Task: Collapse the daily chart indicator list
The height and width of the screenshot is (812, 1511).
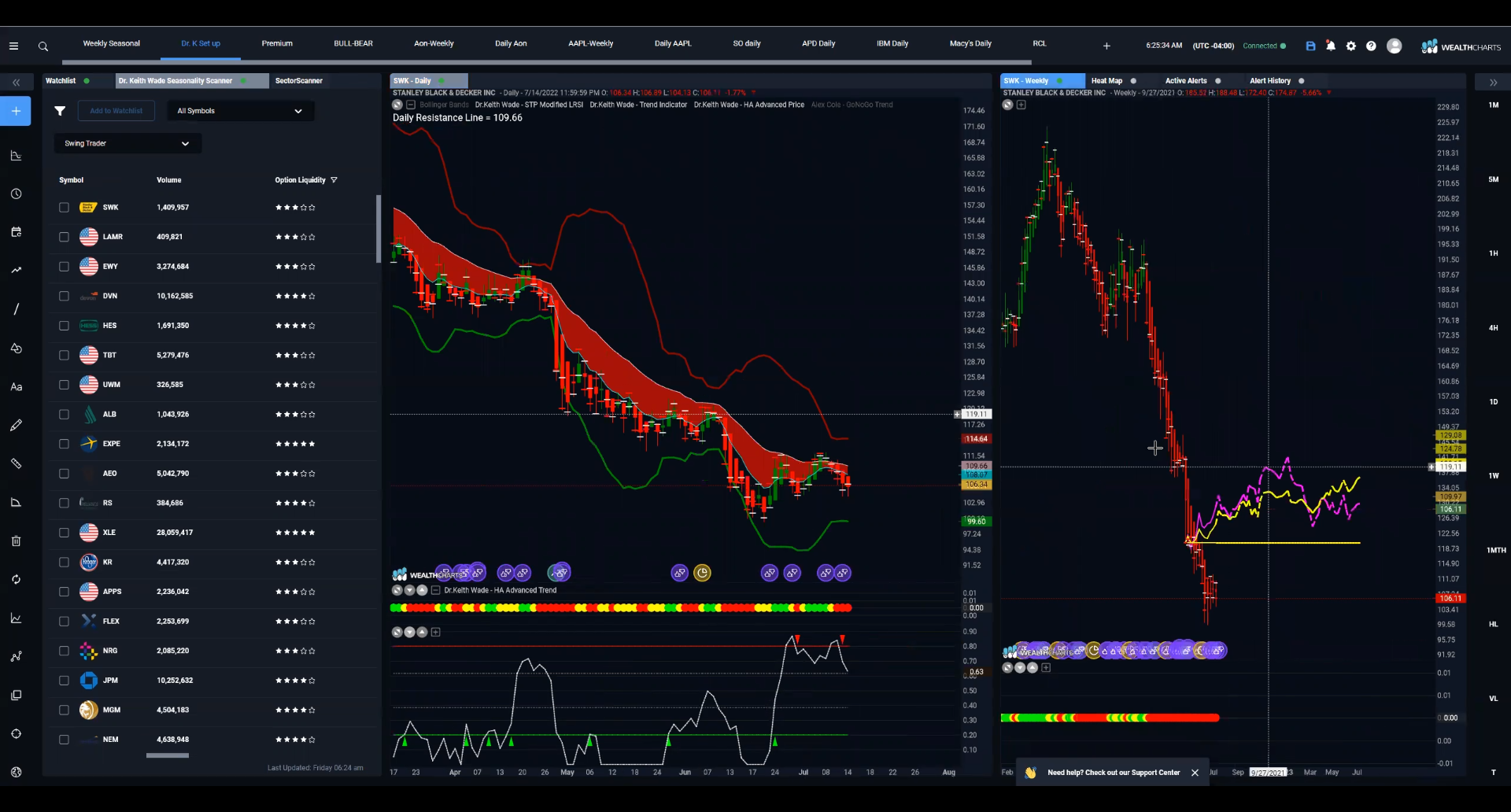Action: 410,105
